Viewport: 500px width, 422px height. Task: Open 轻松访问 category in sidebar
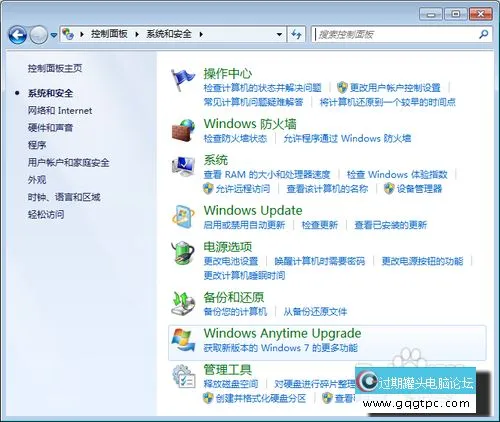point(46,215)
